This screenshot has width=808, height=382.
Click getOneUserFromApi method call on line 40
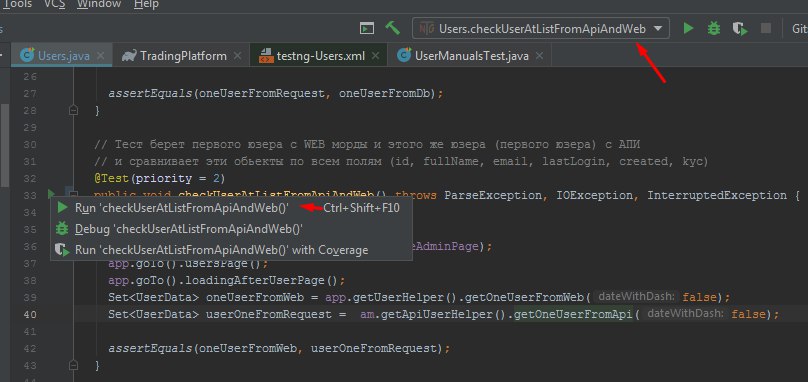pyautogui.click(x=573, y=314)
